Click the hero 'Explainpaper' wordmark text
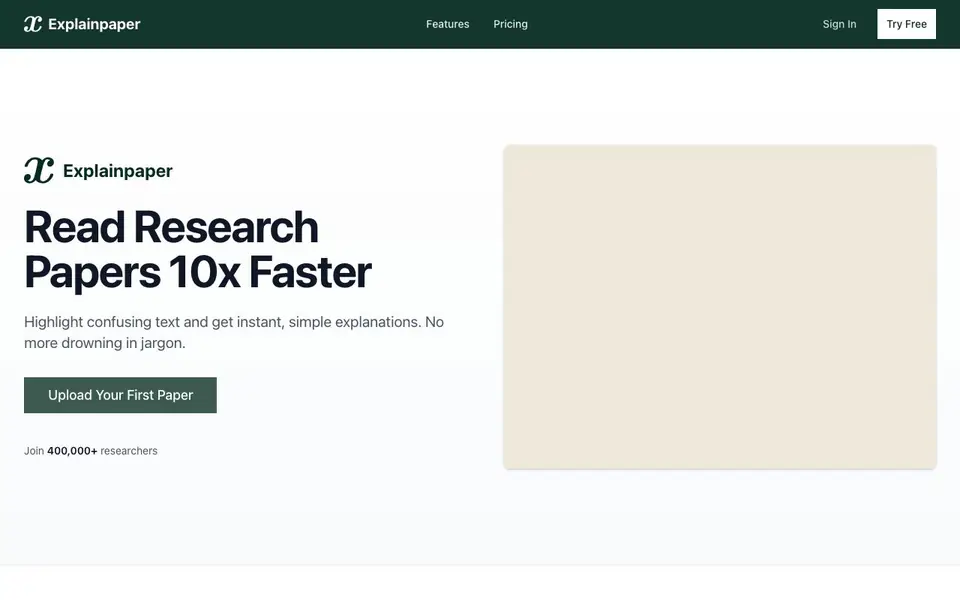The width and height of the screenshot is (960, 600). click(118, 171)
